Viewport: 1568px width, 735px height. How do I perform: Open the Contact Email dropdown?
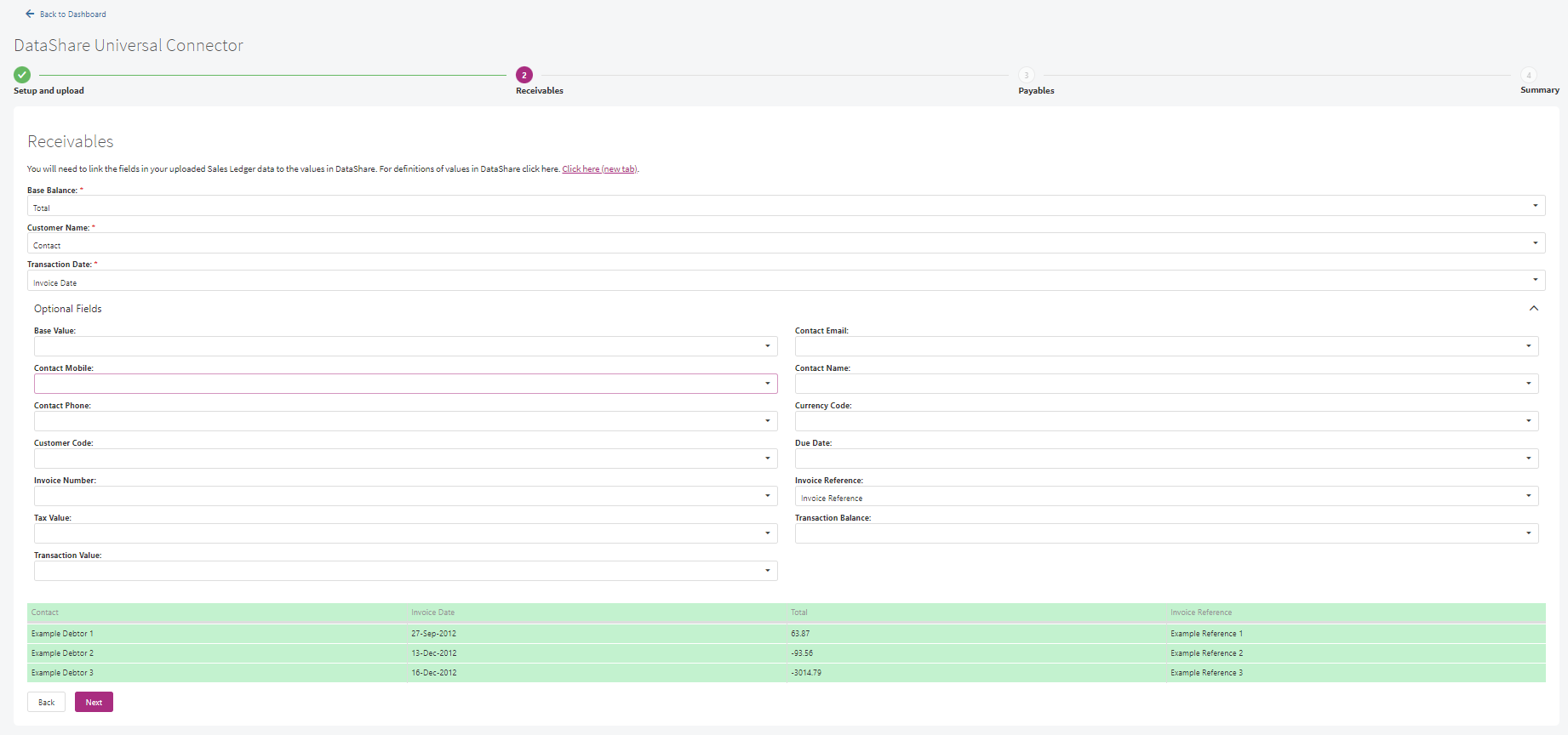click(1166, 346)
